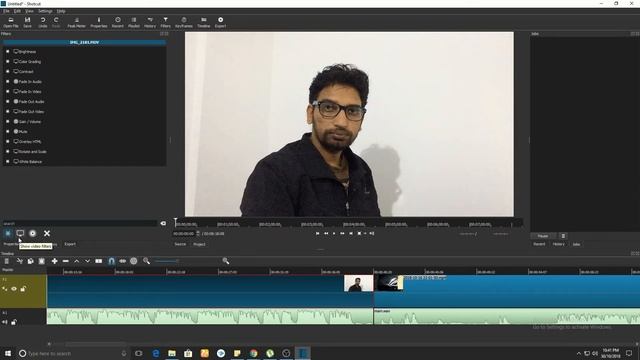Add the Brightness filter
The width and height of the screenshot is (640, 360).
point(27,52)
